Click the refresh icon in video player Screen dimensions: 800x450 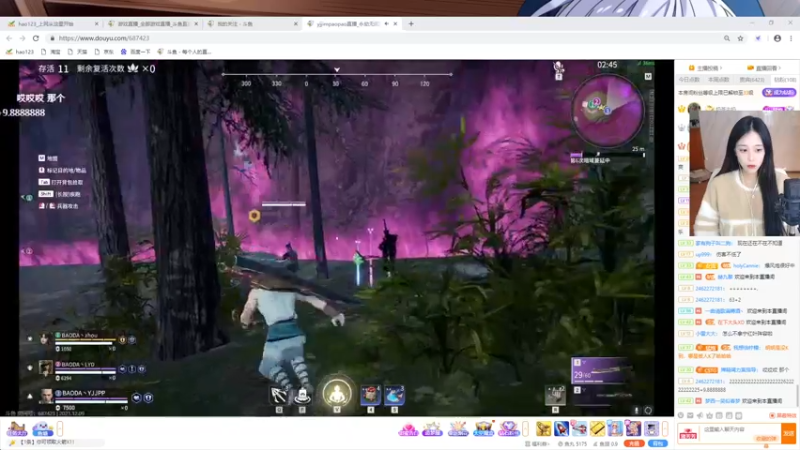click(x=648, y=410)
